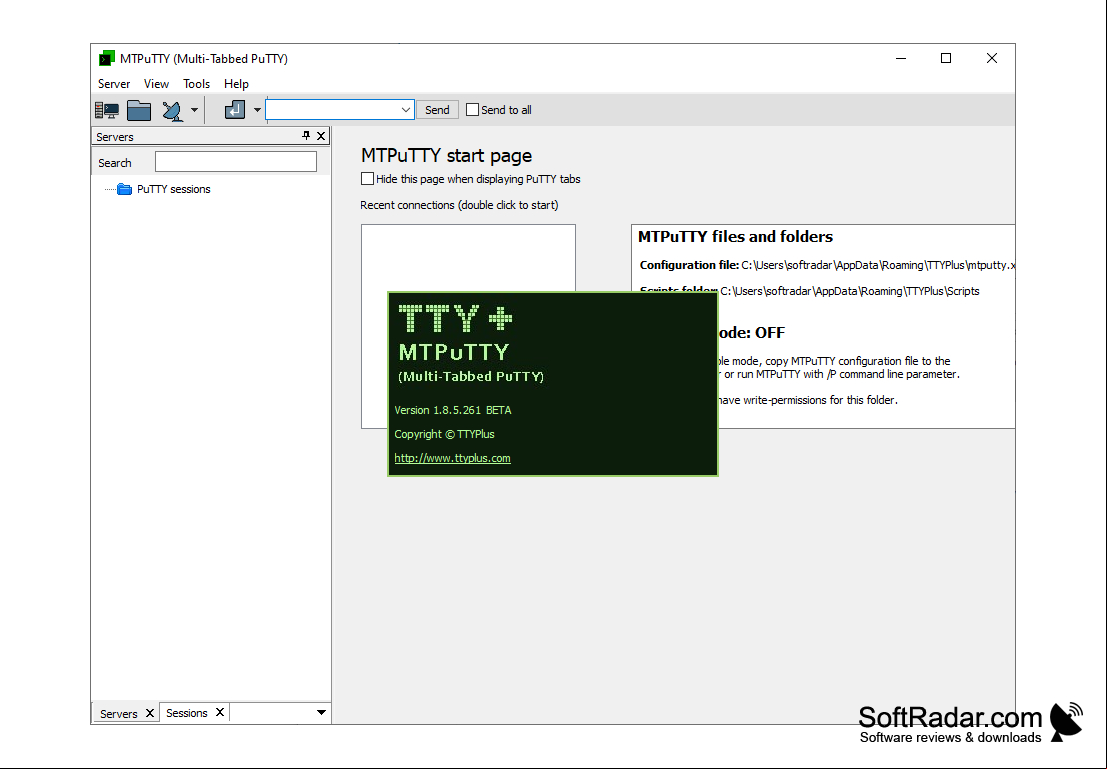The width and height of the screenshot is (1107, 769).
Task: Check Hide this page when displaying PuTTY tabs
Action: (367, 179)
